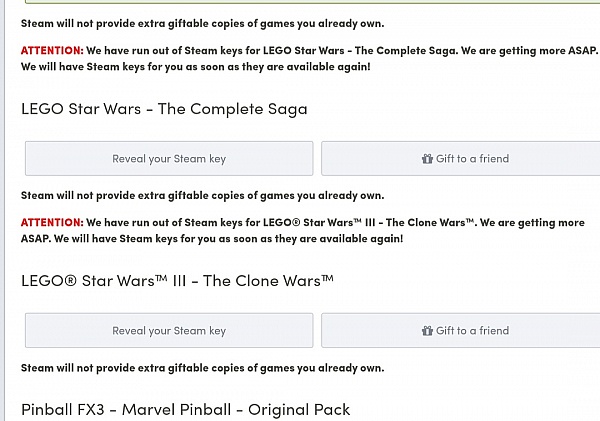Gift LEGO Star Wars III Clone Wars to a friend
The height and width of the screenshot is (421, 600).
click(x=461, y=330)
